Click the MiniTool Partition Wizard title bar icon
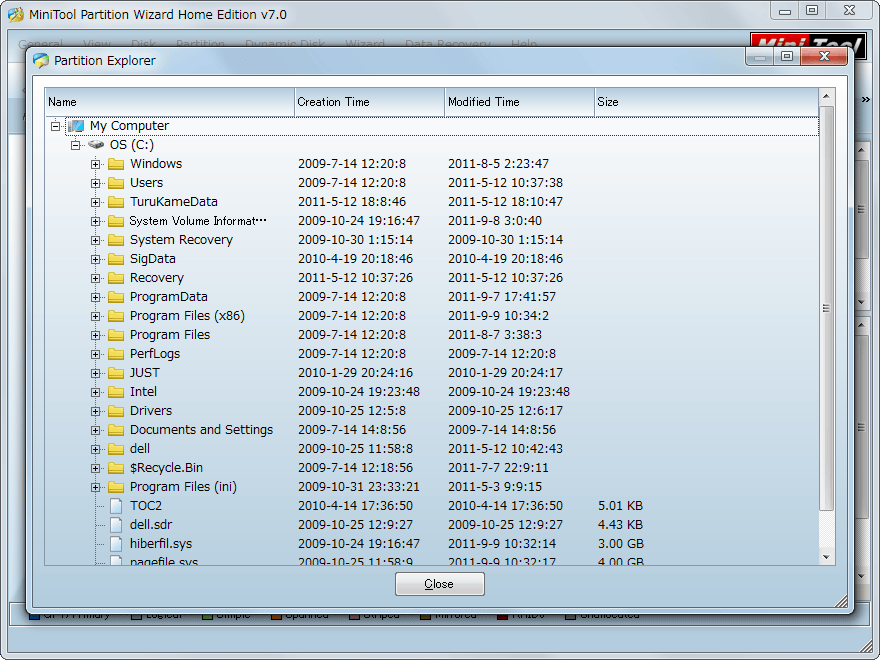 click(x=16, y=14)
